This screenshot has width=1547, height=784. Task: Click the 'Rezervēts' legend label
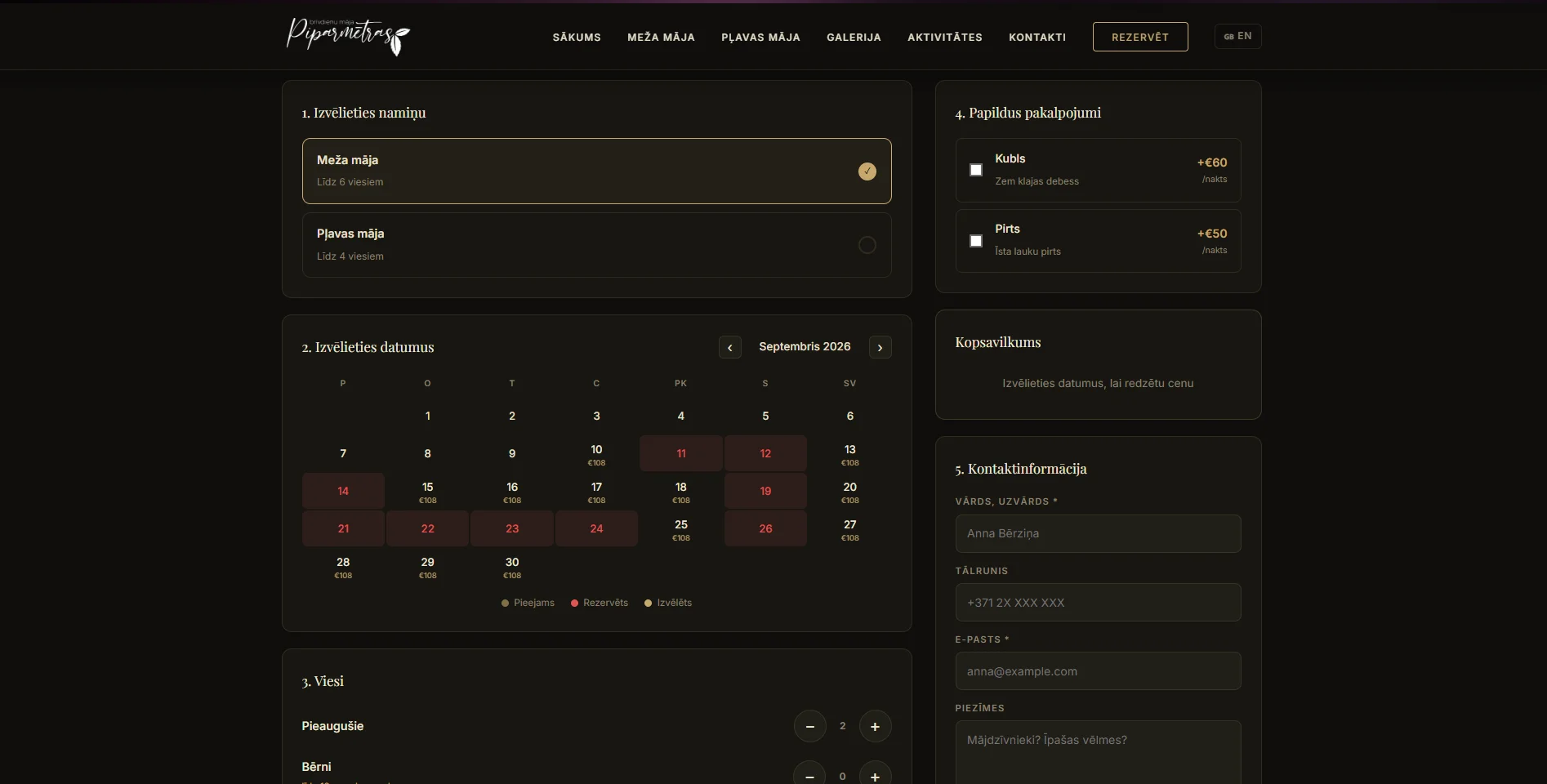pos(606,603)
